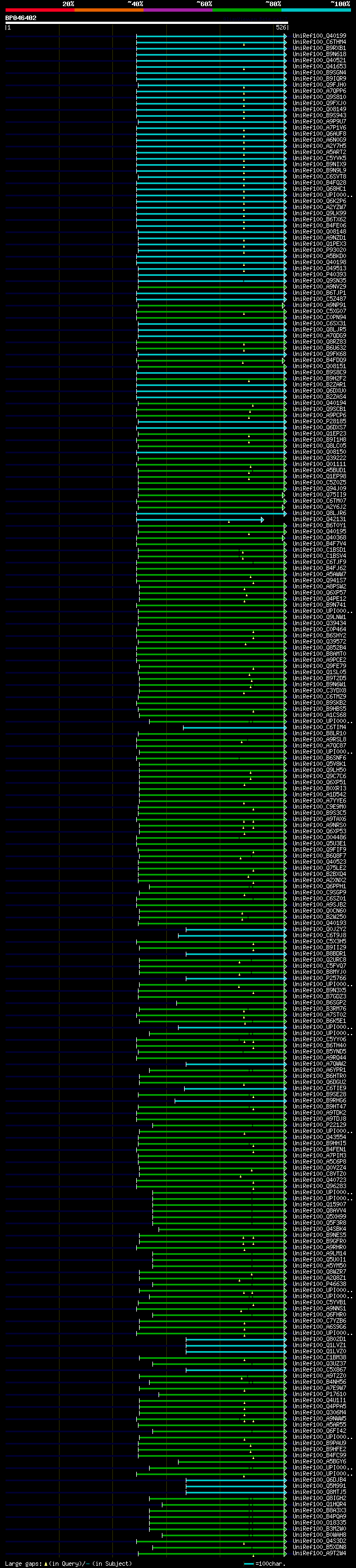Click label UniRef100_Q6FI42

tap(319, 1431)
